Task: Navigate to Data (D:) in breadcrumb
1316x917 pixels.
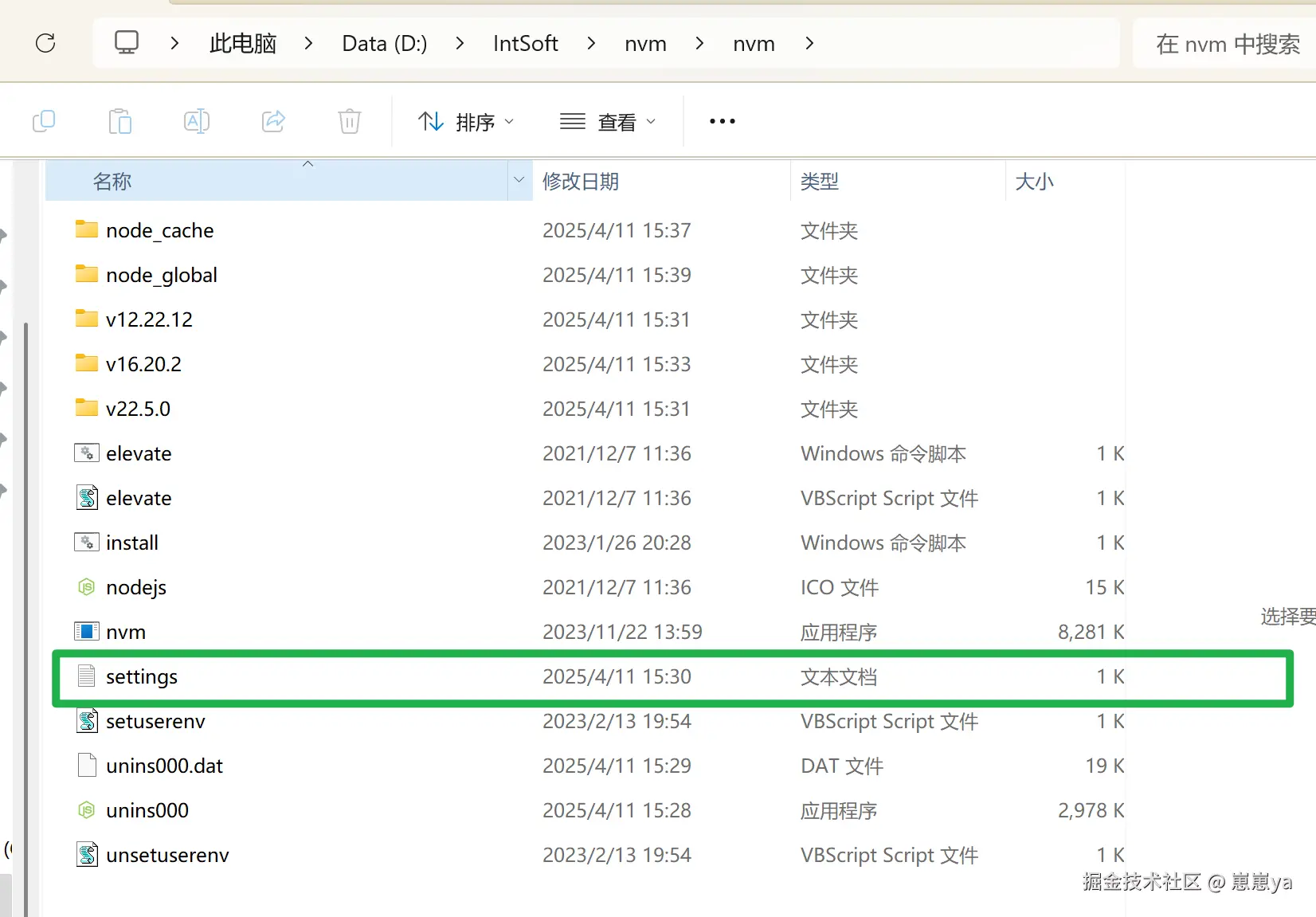Action: [385, 43]
